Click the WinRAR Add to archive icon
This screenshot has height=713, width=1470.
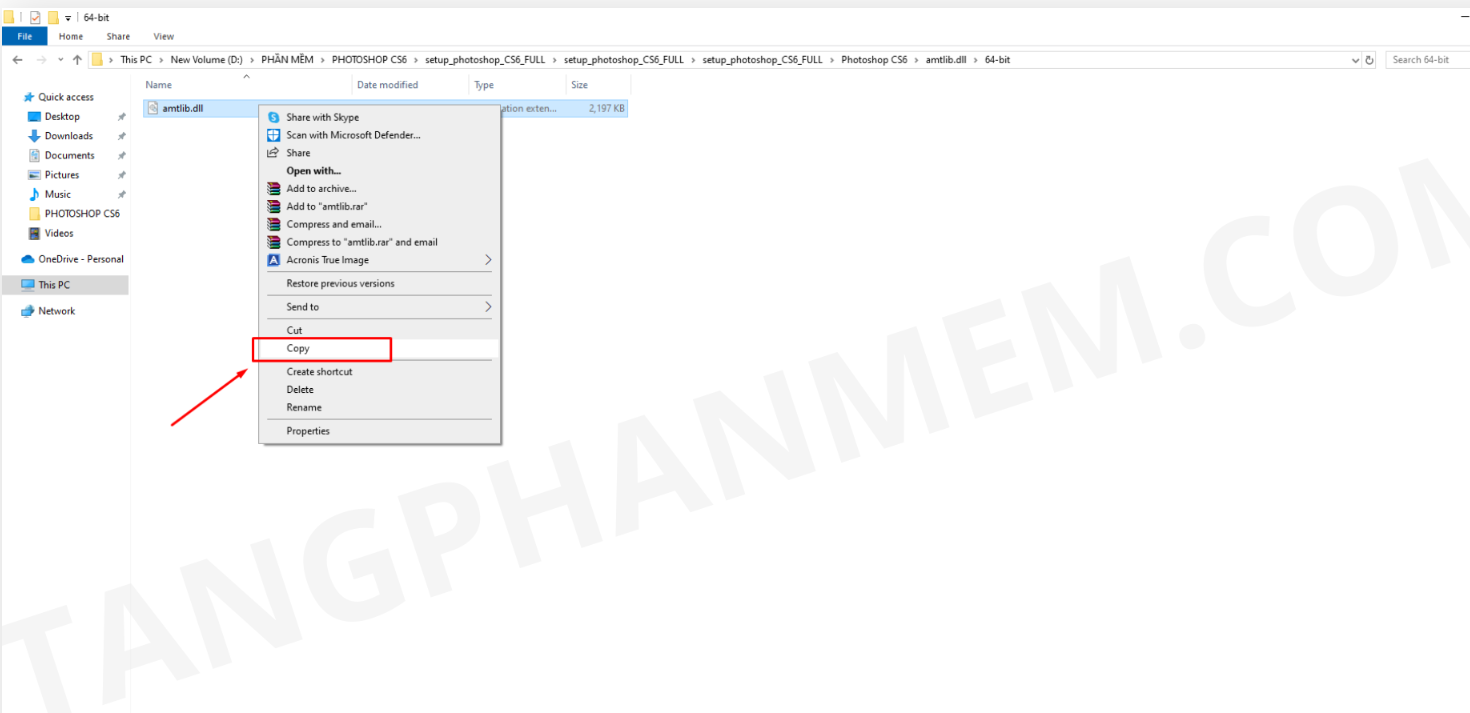point(273,188)
